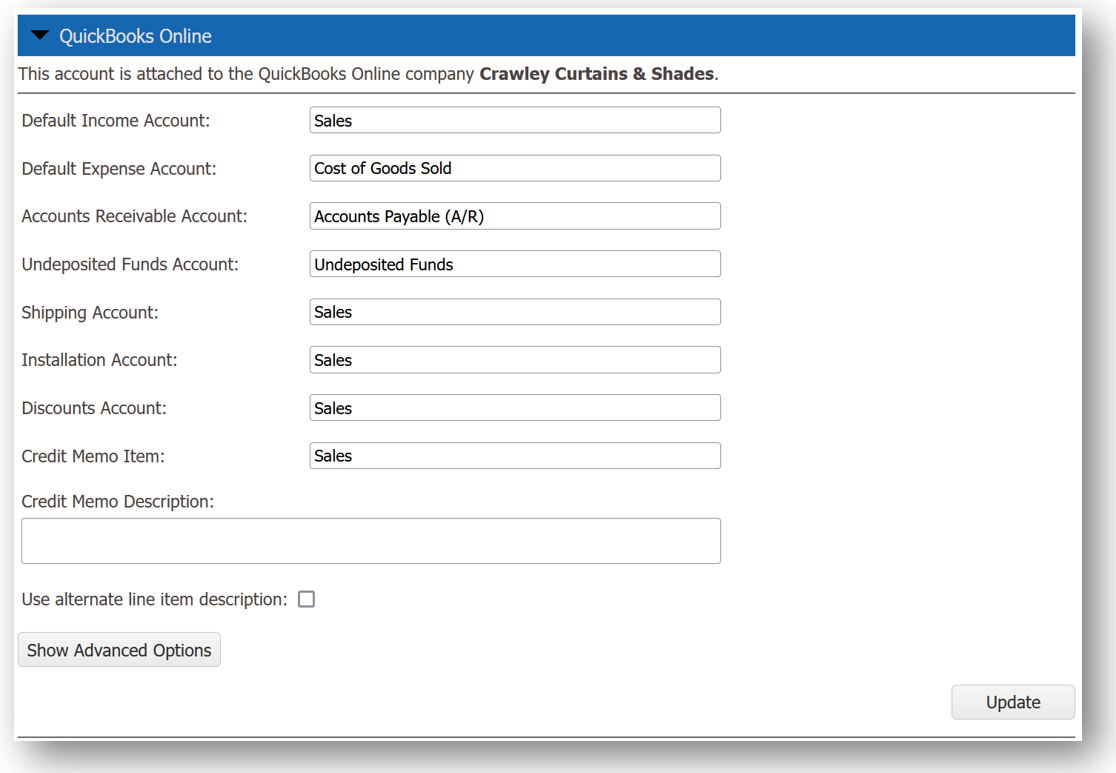Click the Credit Memo Item label
Screen dimensions: 1116x773
[93, 456]
